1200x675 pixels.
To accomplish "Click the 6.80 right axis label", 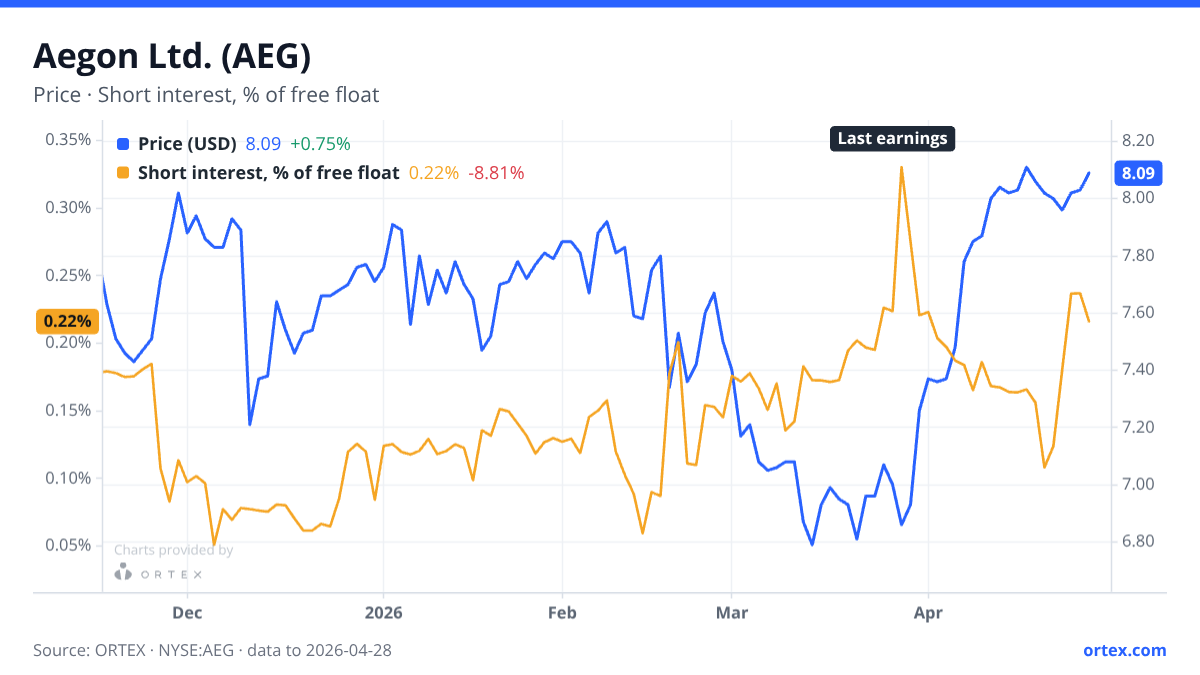I will coord(1138,541).
